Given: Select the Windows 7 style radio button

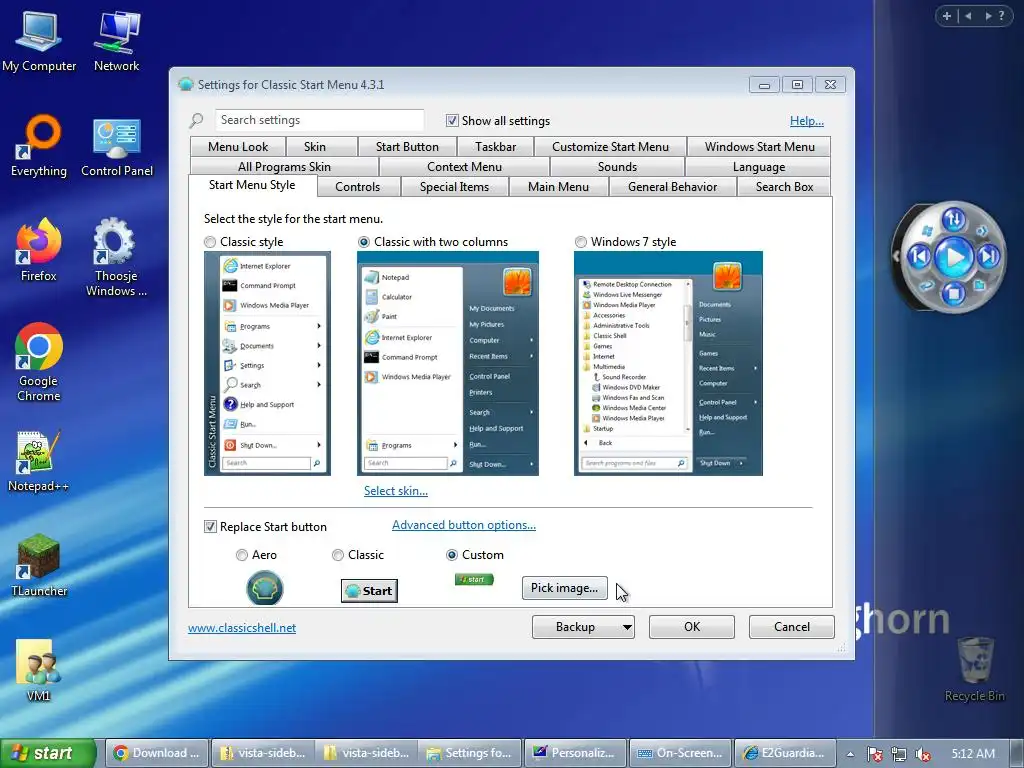Looking at the screenshot, I should point(581,242).
